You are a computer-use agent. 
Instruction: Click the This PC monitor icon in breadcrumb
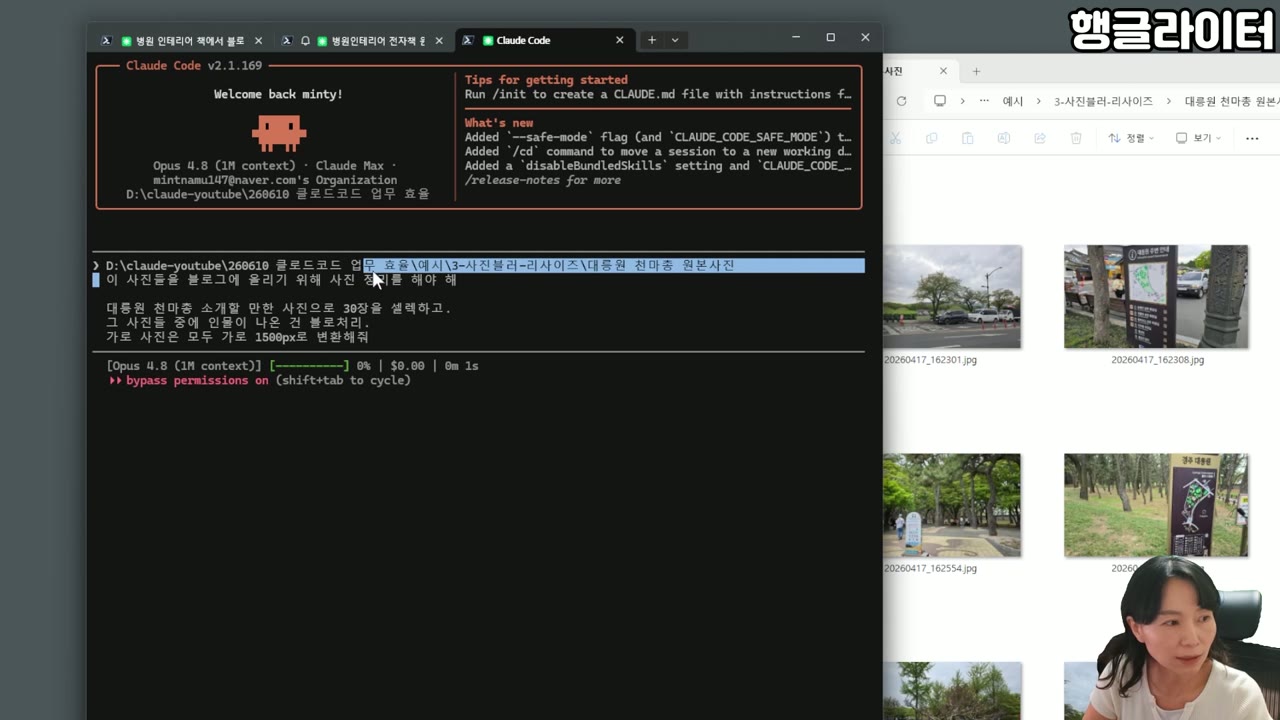940,101
